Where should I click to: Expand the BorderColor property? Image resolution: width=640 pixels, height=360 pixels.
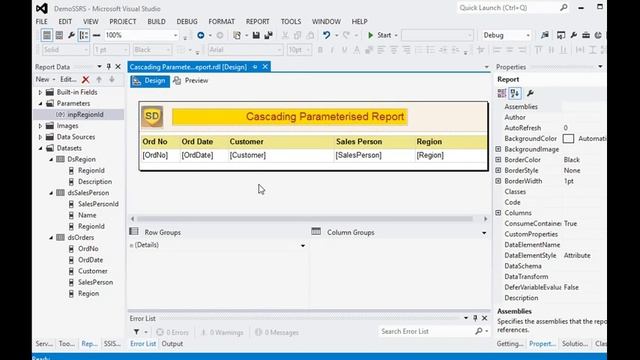[498, 160]
